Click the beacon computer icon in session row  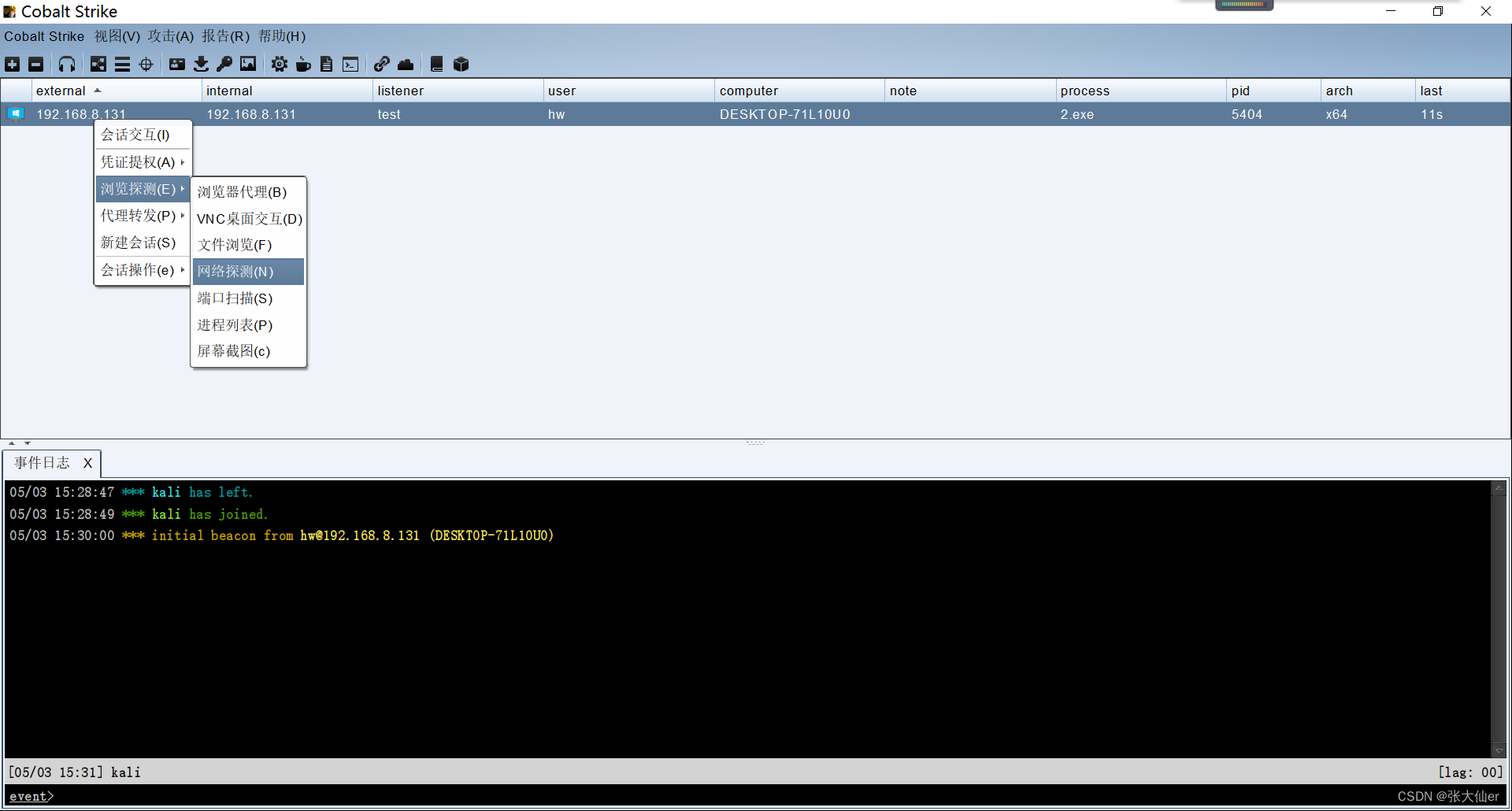(16, 114)
